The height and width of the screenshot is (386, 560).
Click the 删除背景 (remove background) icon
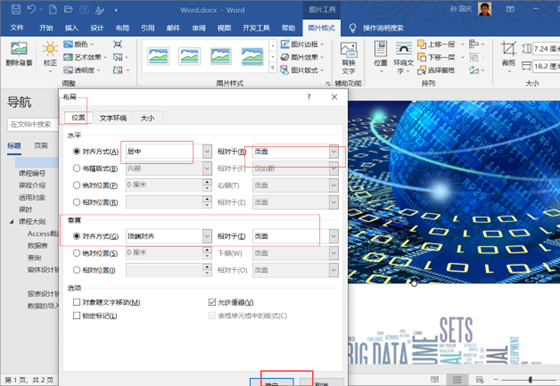(19, 49)
